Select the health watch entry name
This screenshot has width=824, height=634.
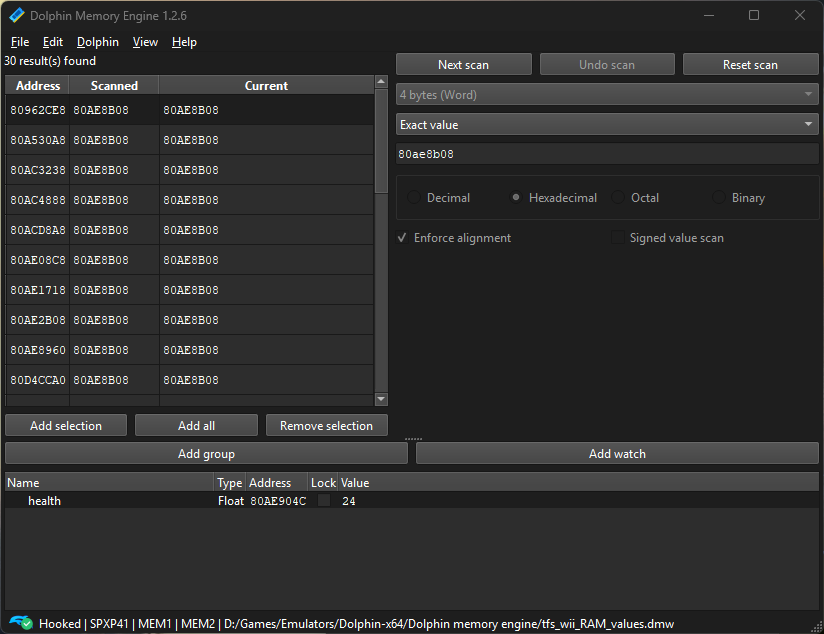coord(45,501)
